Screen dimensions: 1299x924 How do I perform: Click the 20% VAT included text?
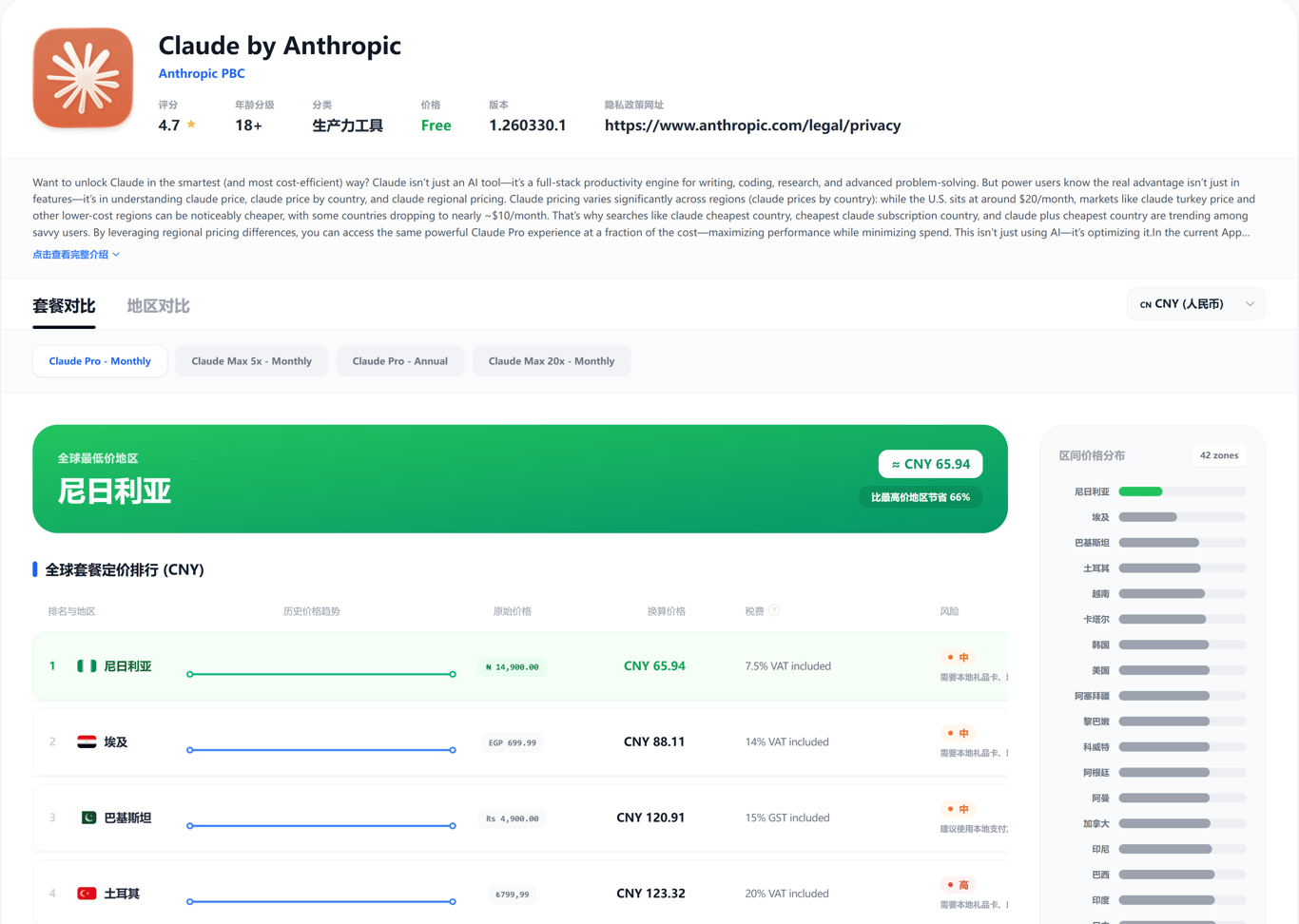(x=787, y=894)
